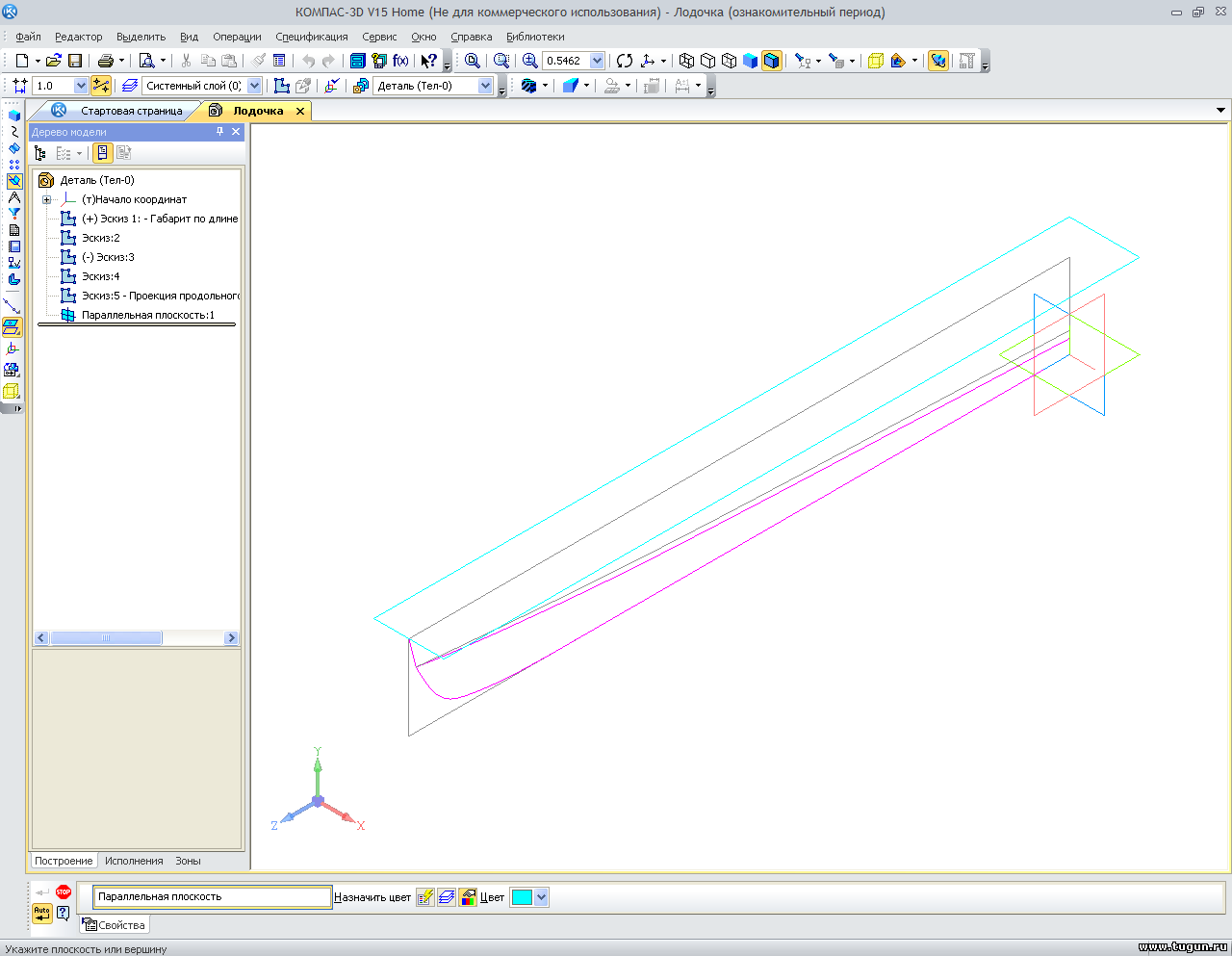Open the Деталь (Тел-0) body dropdown
Viewport: 1232px width, 956px height.
click(x=485, y=86)
